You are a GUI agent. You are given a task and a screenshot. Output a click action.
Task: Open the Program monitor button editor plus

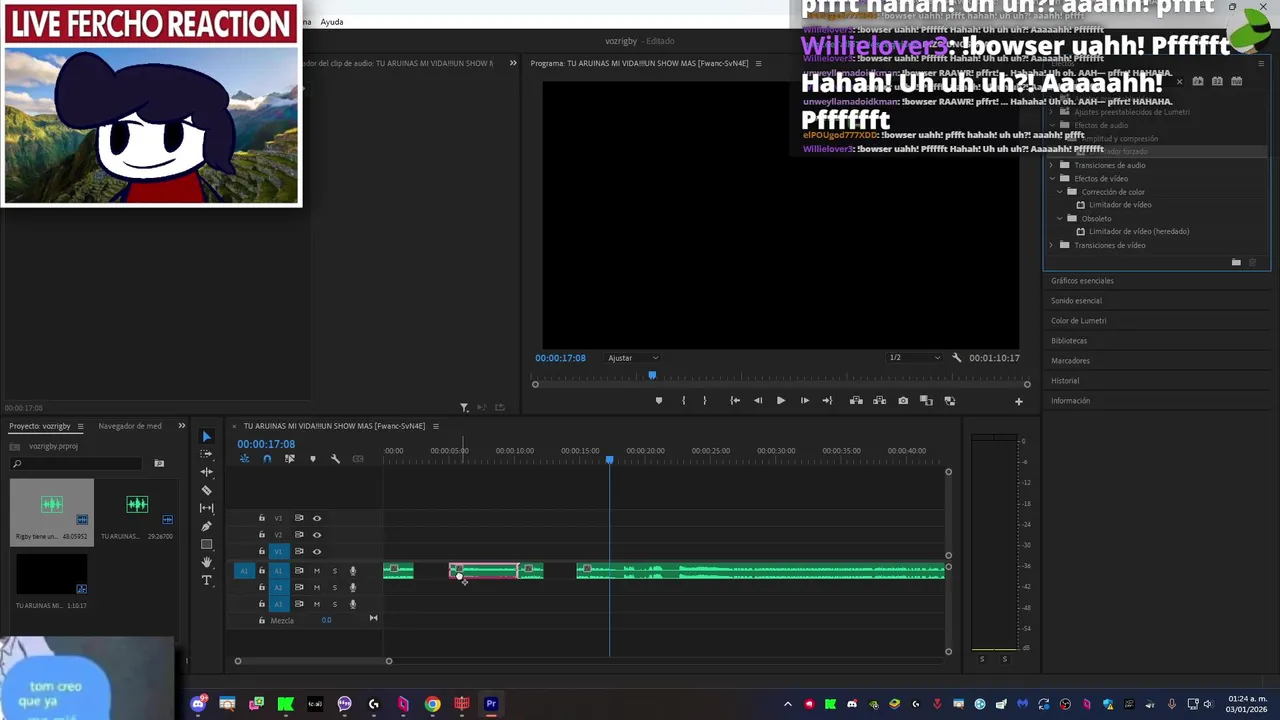(1018, 401)
